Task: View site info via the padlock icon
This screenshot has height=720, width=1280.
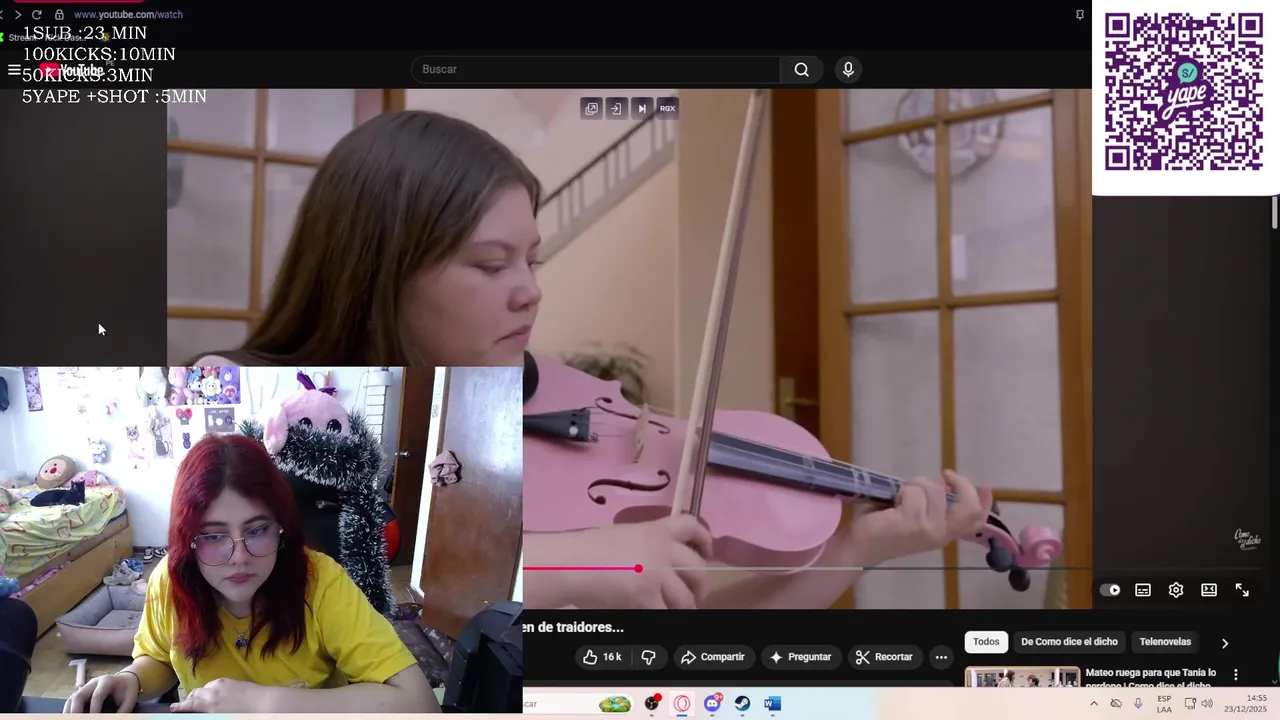Action: (59, 15)
